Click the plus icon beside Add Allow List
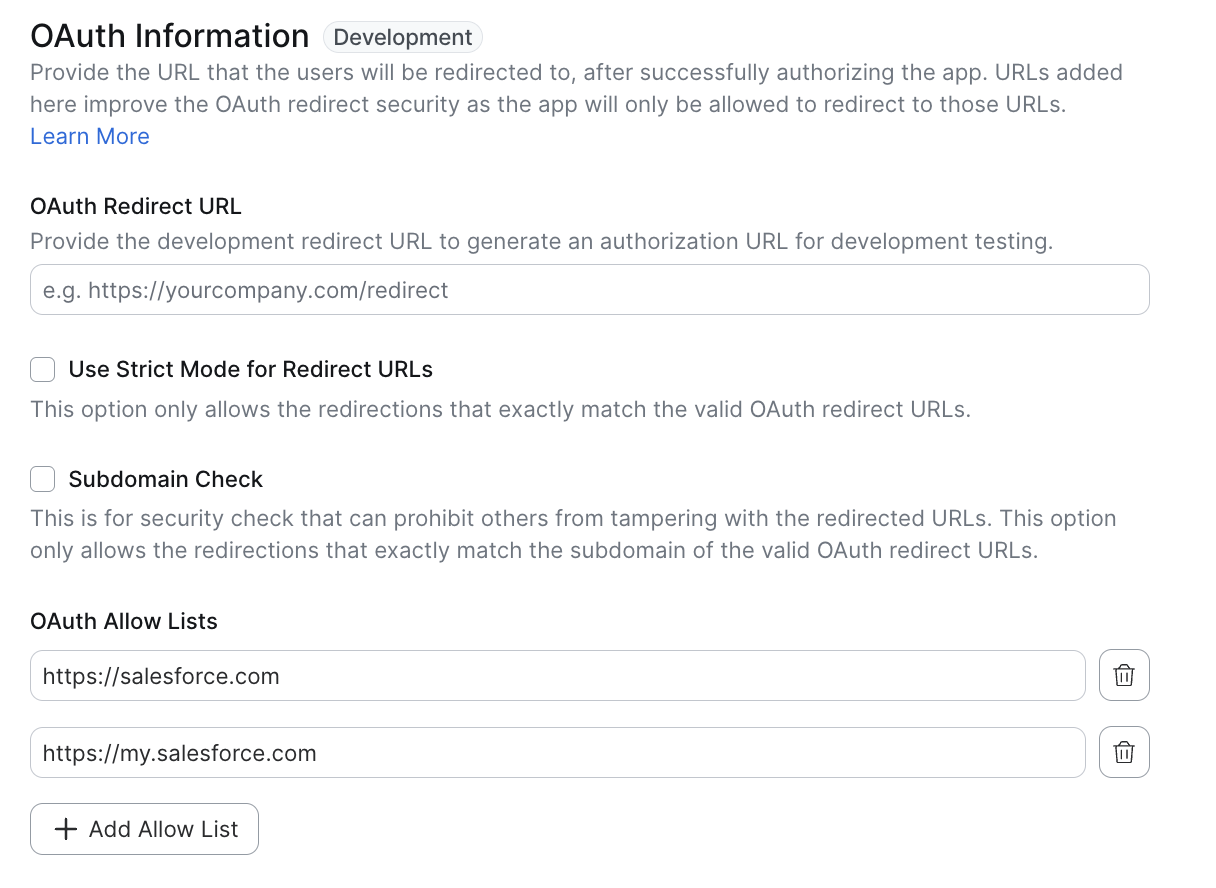This screenshot has height=888, width=1216. click(x=65, y=829)
